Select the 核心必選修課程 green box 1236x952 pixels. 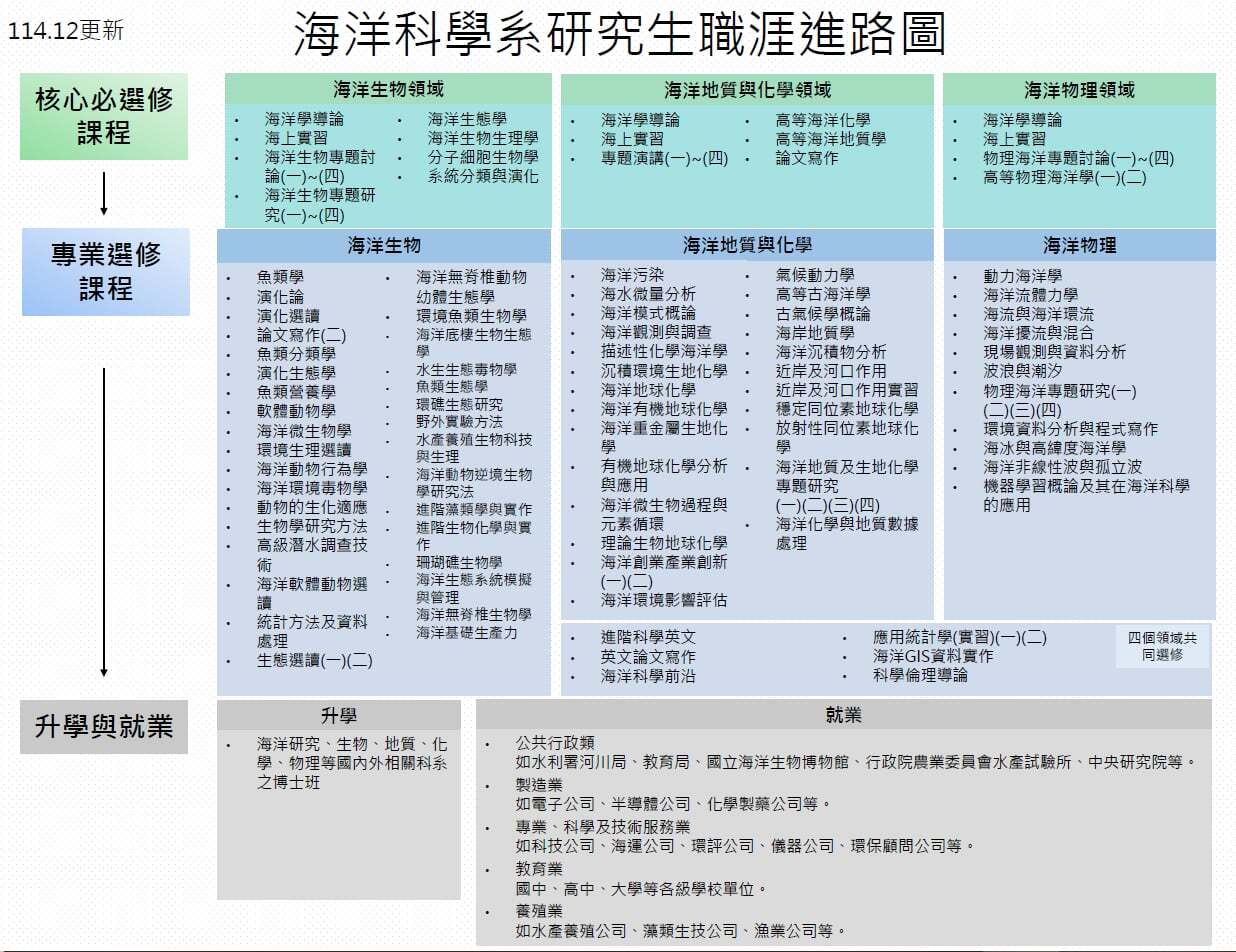tap(104, 116)
